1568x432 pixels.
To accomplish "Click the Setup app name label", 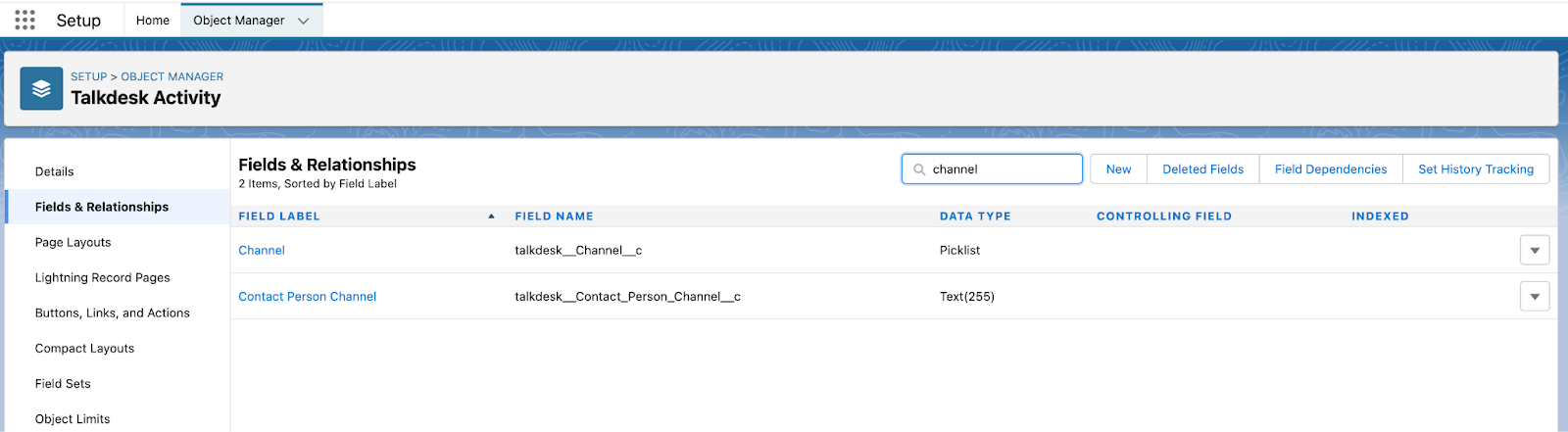I will (x=78, y=21).
